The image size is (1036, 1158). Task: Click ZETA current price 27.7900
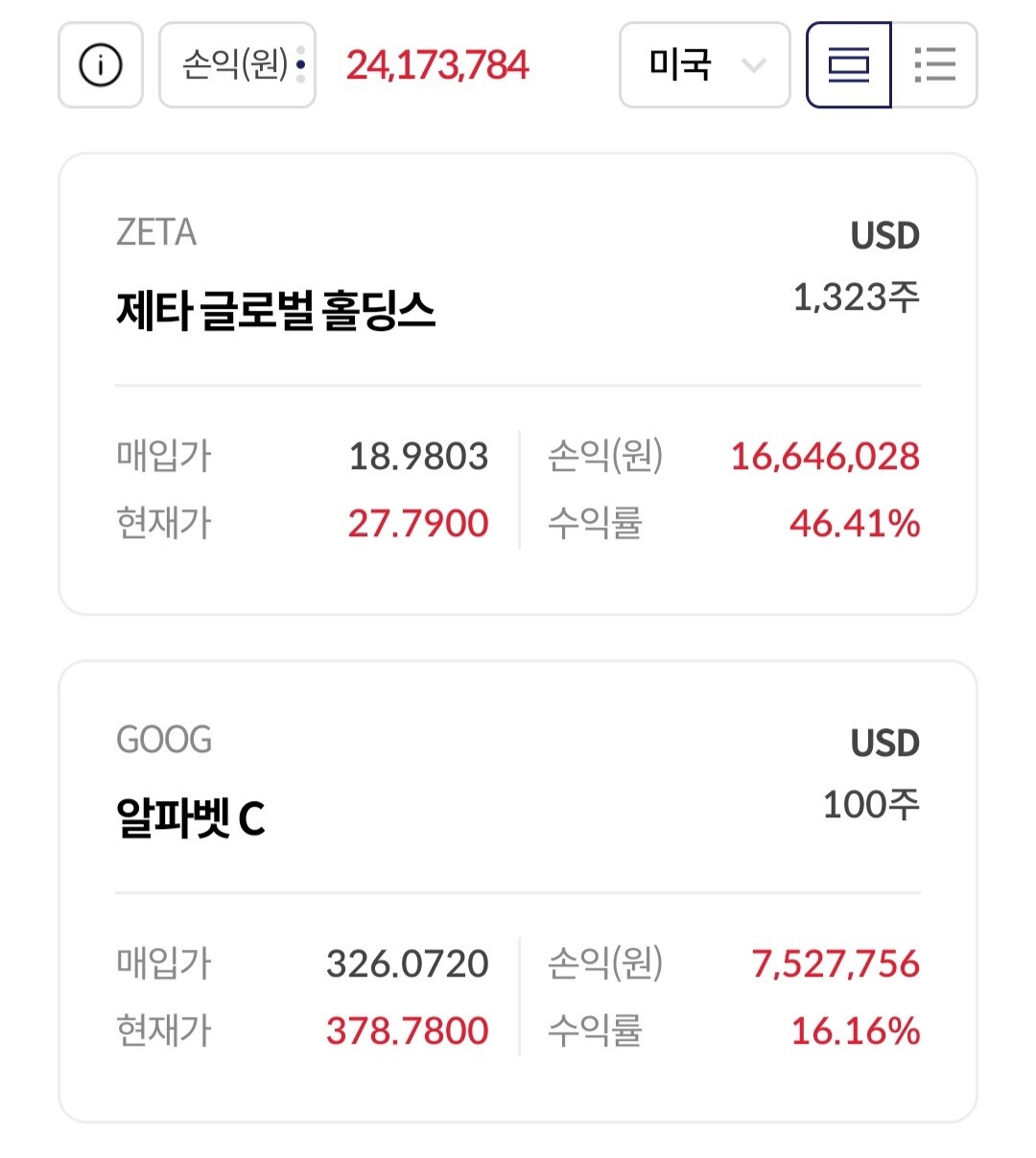(418, 524)
